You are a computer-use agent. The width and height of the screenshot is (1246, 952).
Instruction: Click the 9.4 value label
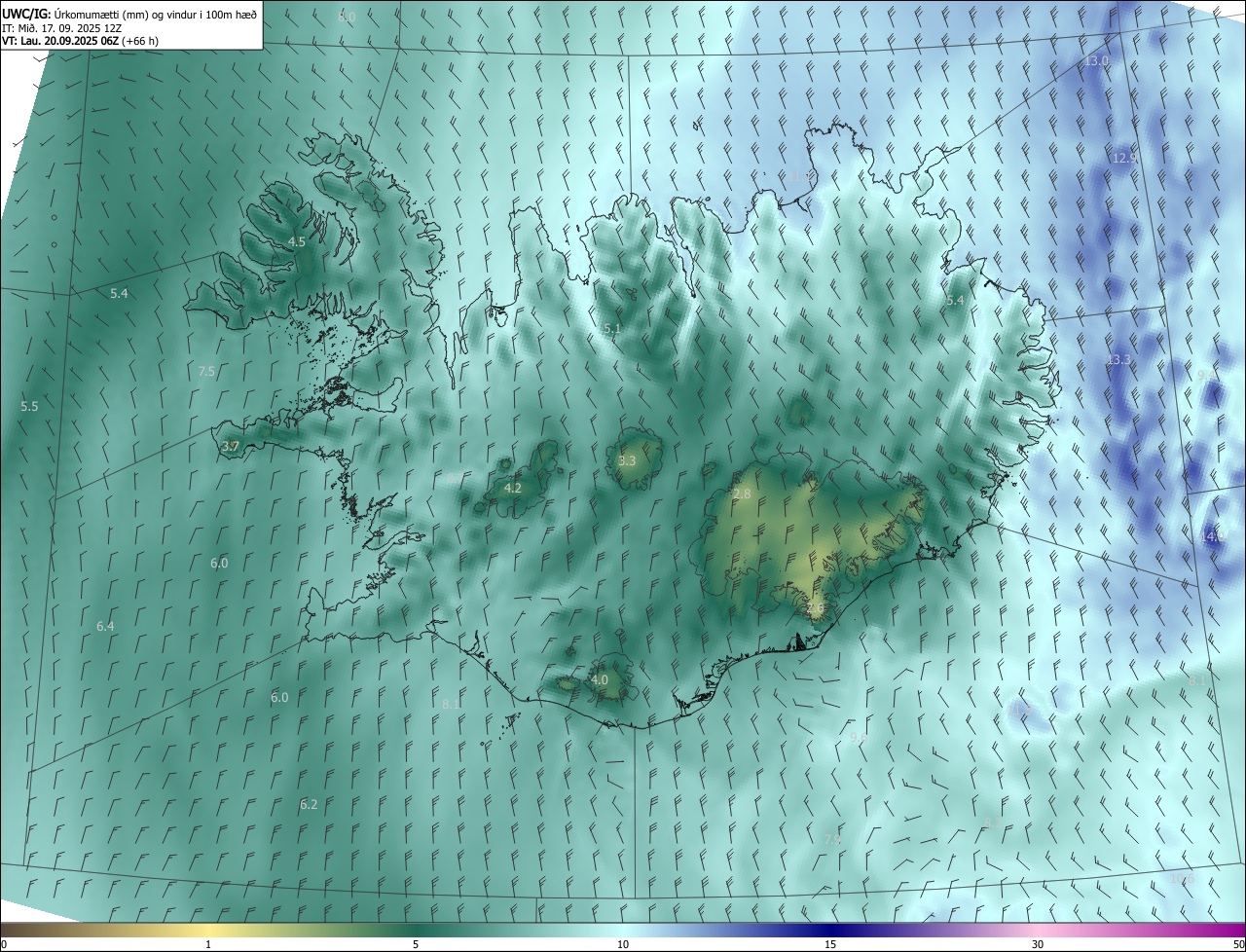pos(1206,375)
